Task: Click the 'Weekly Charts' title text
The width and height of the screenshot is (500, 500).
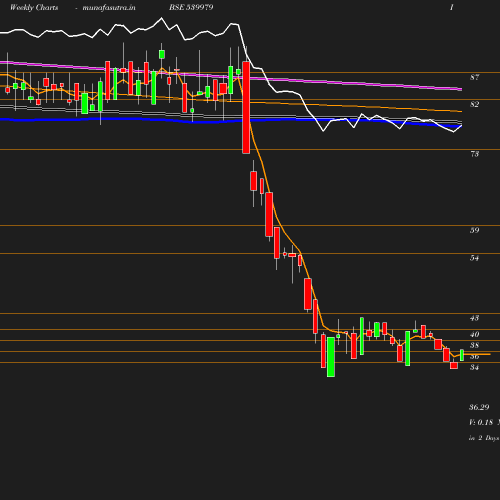Action: 34,7
